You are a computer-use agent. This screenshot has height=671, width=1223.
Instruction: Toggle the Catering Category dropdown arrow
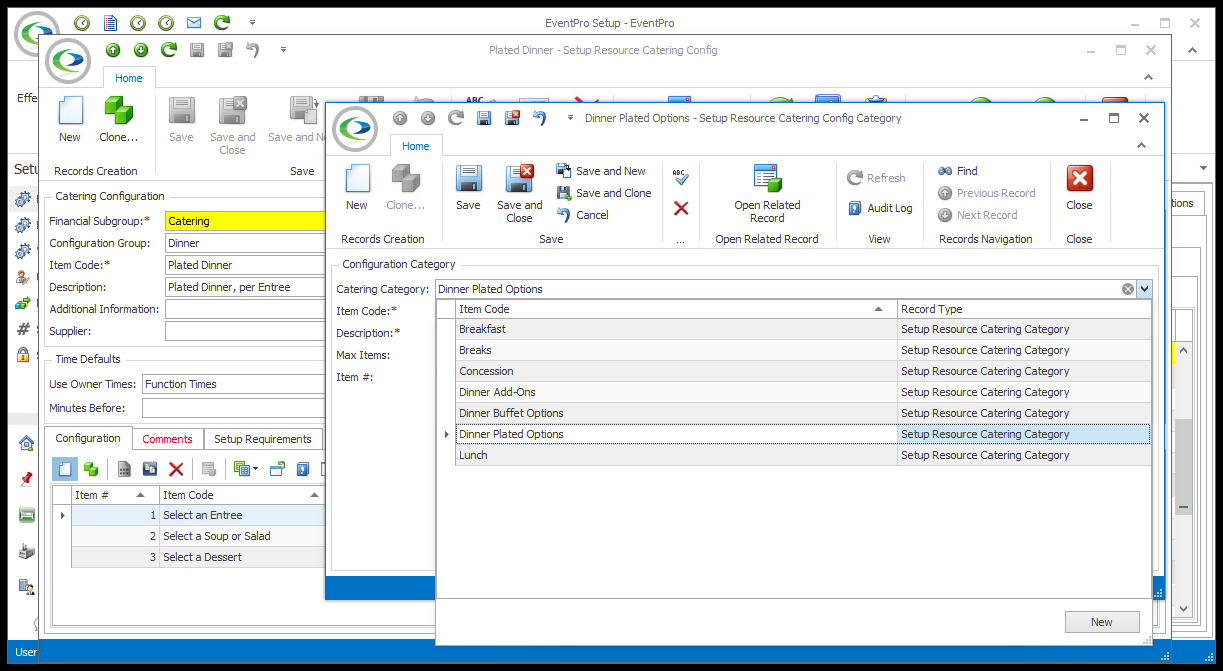(1144, 289)
